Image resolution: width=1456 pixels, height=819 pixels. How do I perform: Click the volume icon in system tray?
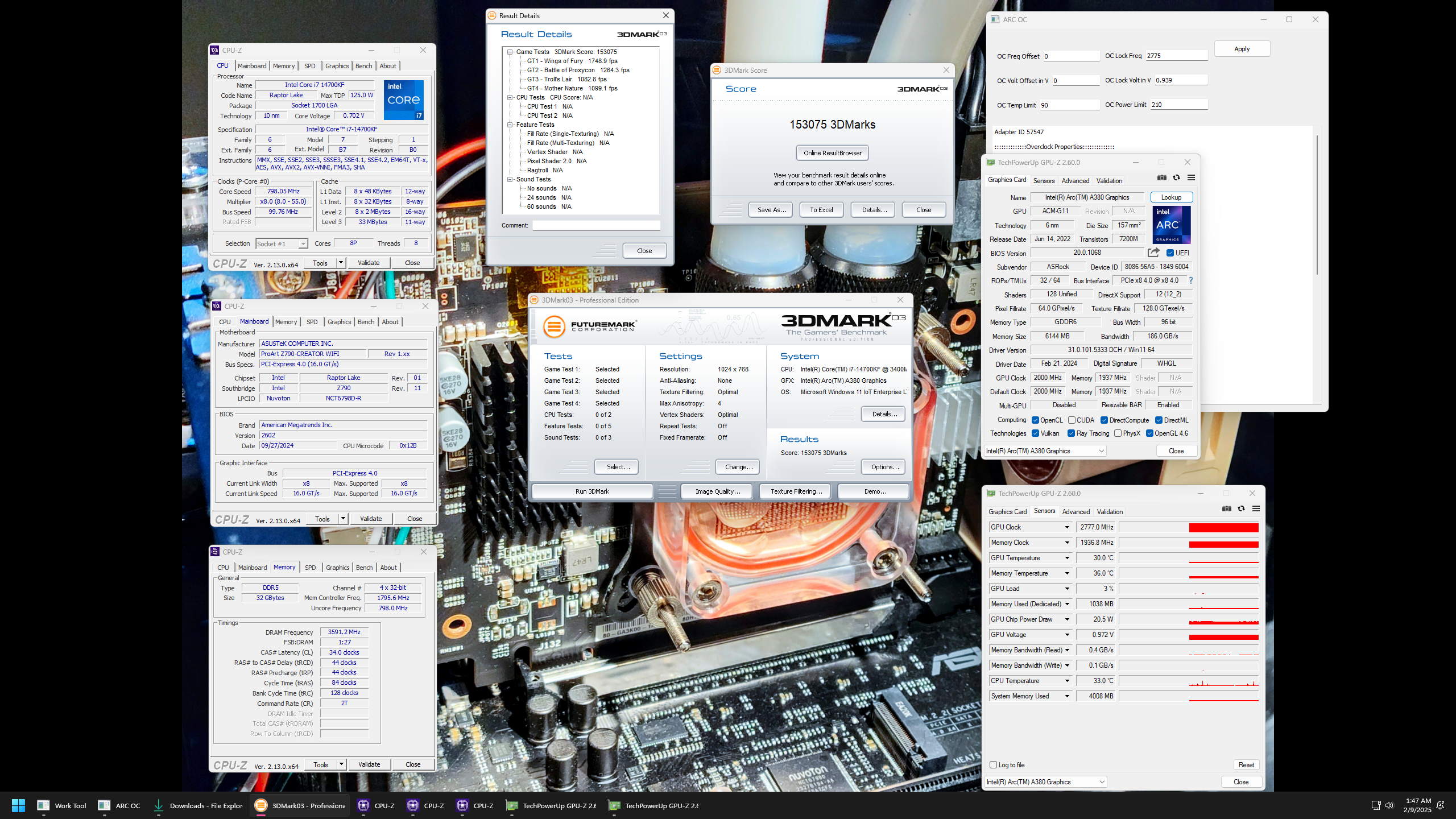pos(1389,805)
